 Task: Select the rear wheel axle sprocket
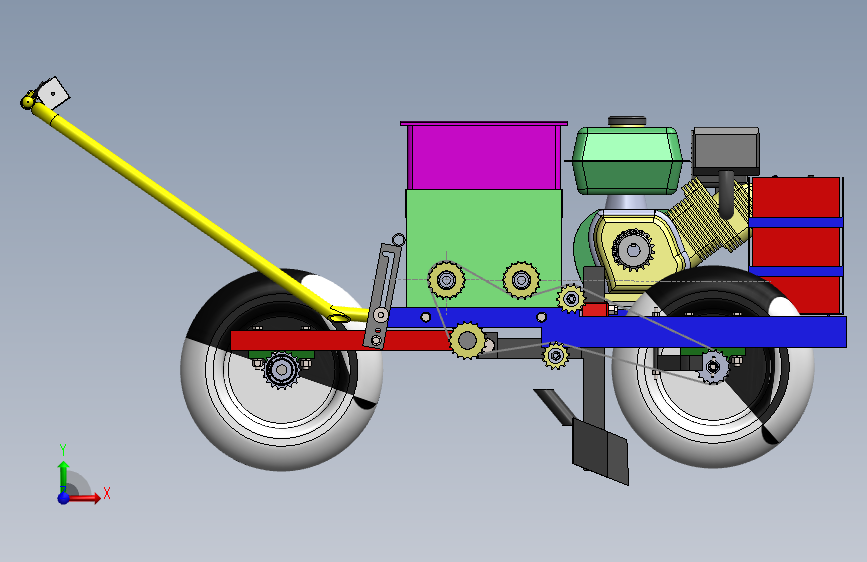pos(713,367)
